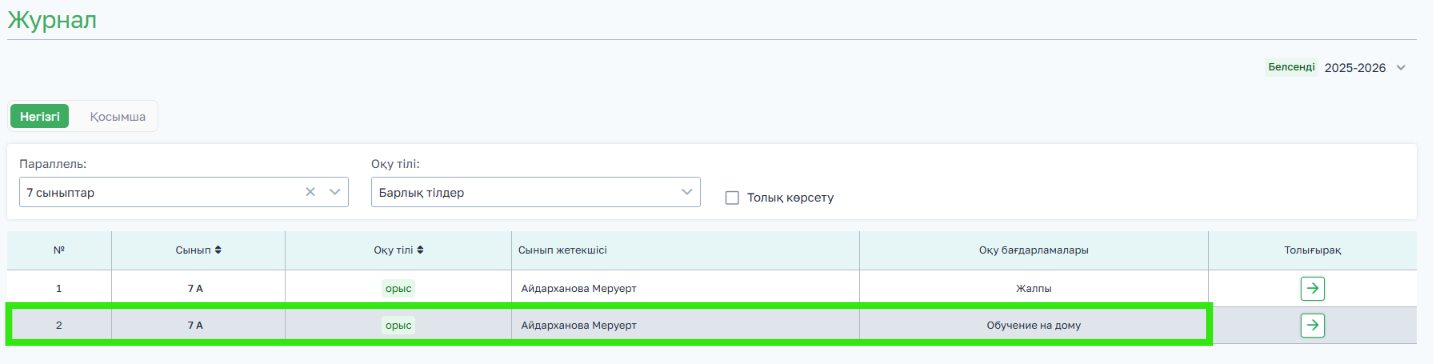Click Айдарханова Меруерт in row 1
The width and height of the screenshot is (1434, 364).
click(x=579, y=288)
